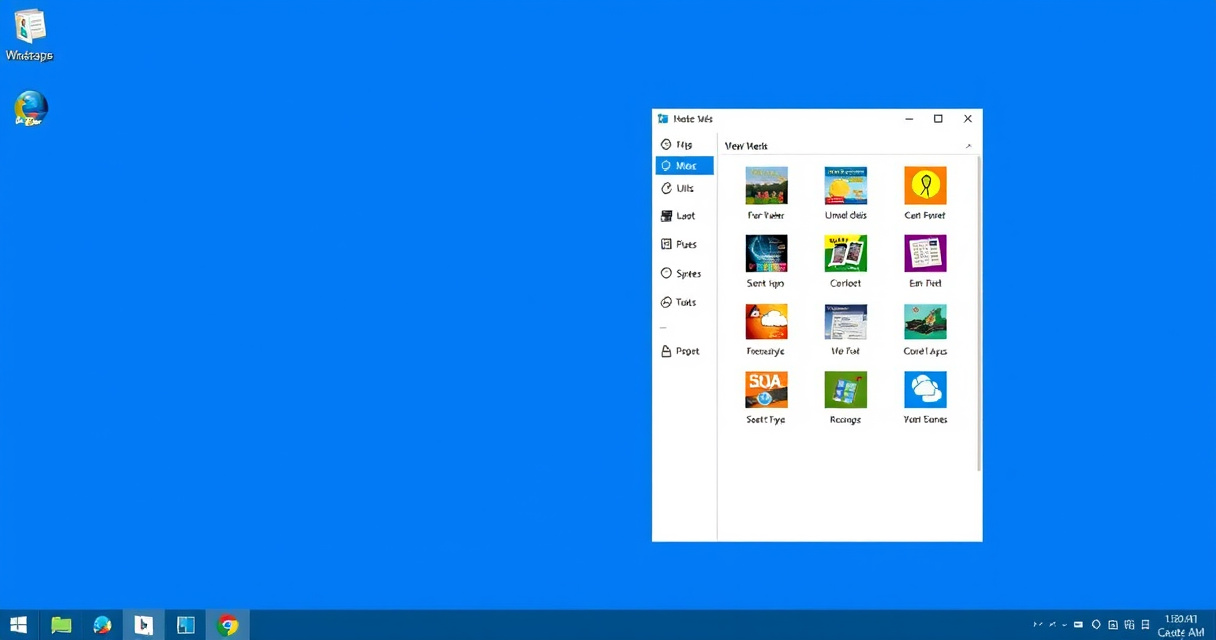1216x640 pixels.
Task: Open the purple document app tile
Action: click(x=925, y=254)
